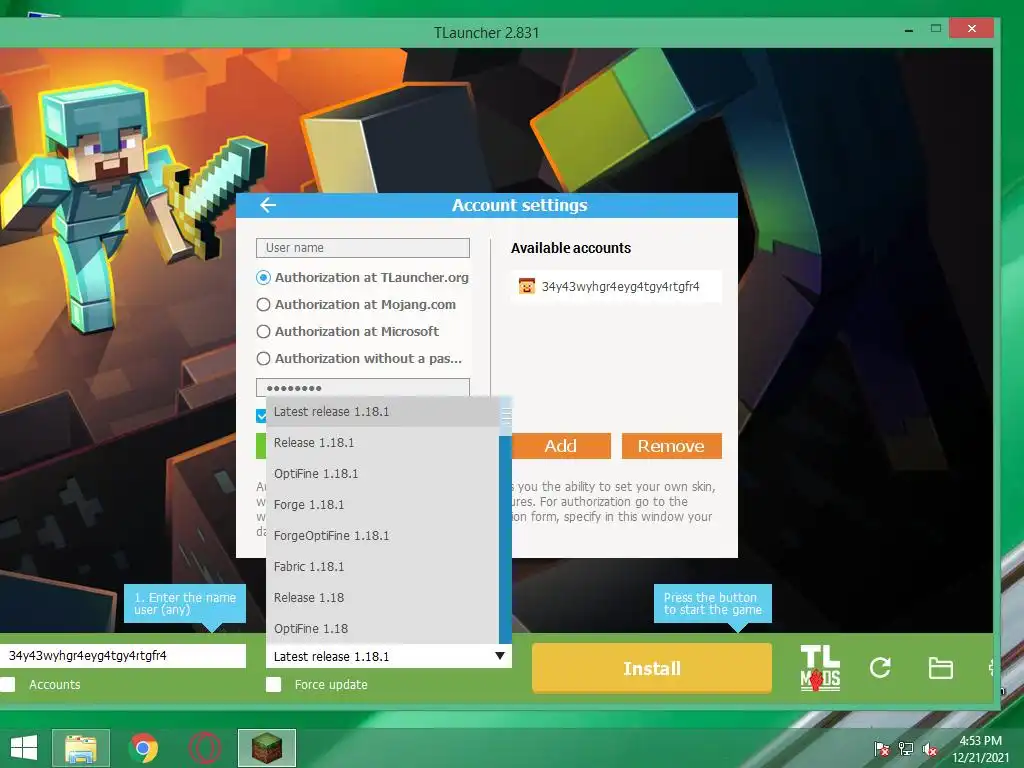Open the TLauncher taskbar icon

(266, 748)
